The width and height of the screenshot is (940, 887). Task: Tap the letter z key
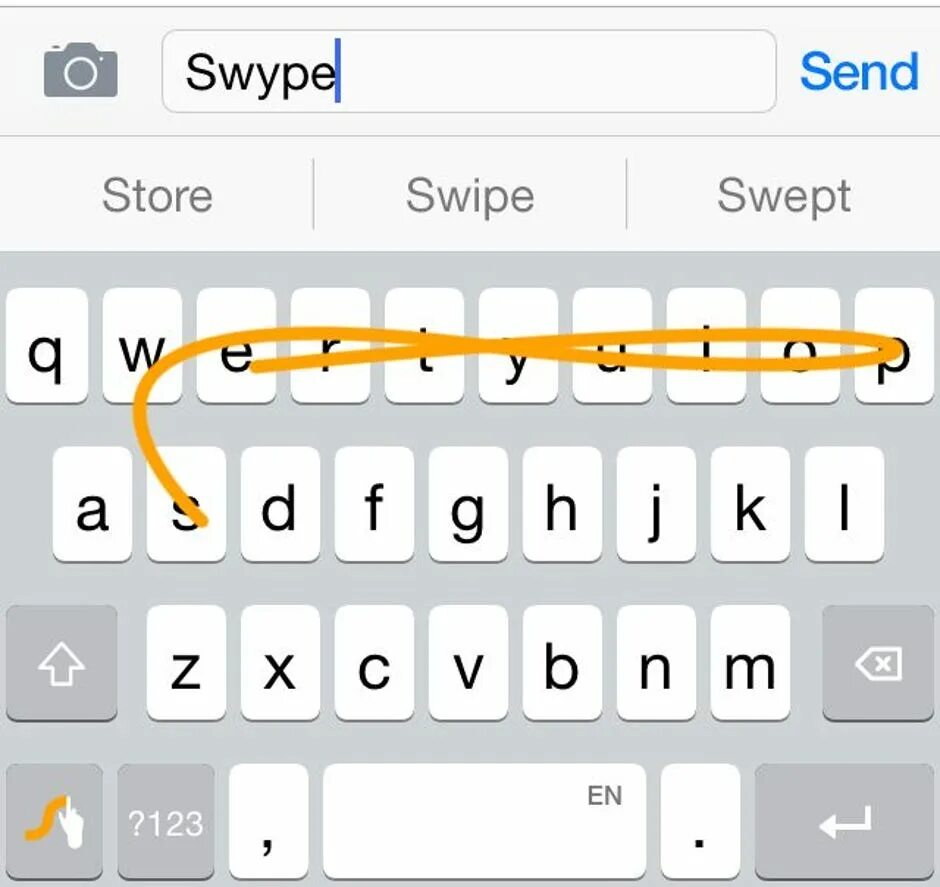(186, 662)
